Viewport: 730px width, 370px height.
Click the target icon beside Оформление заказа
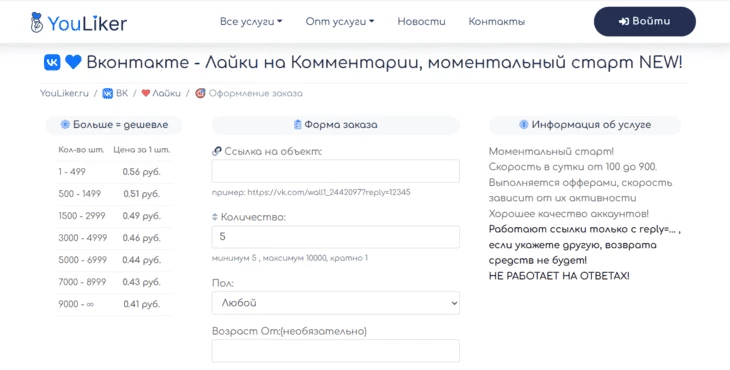(x=200, y=93)
